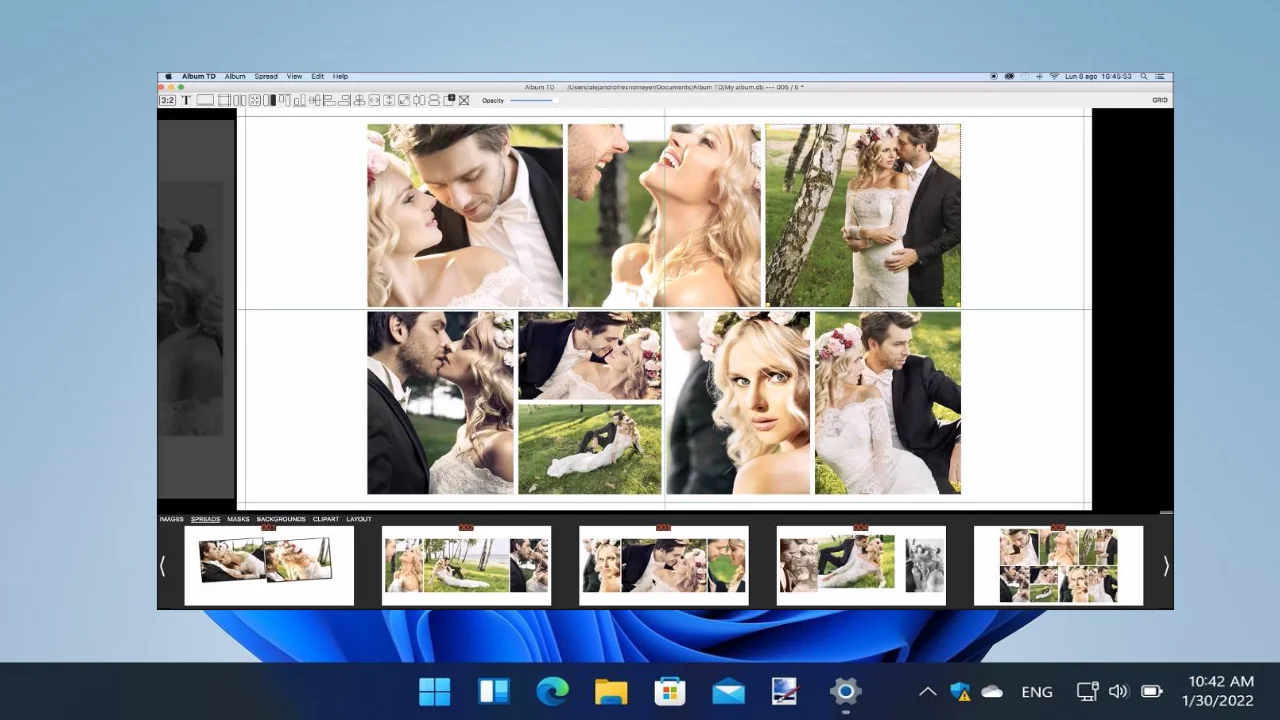Open the Wi-Fi status menu
This screenshot has width=1280, height=720.
[x=1054, y=76]
